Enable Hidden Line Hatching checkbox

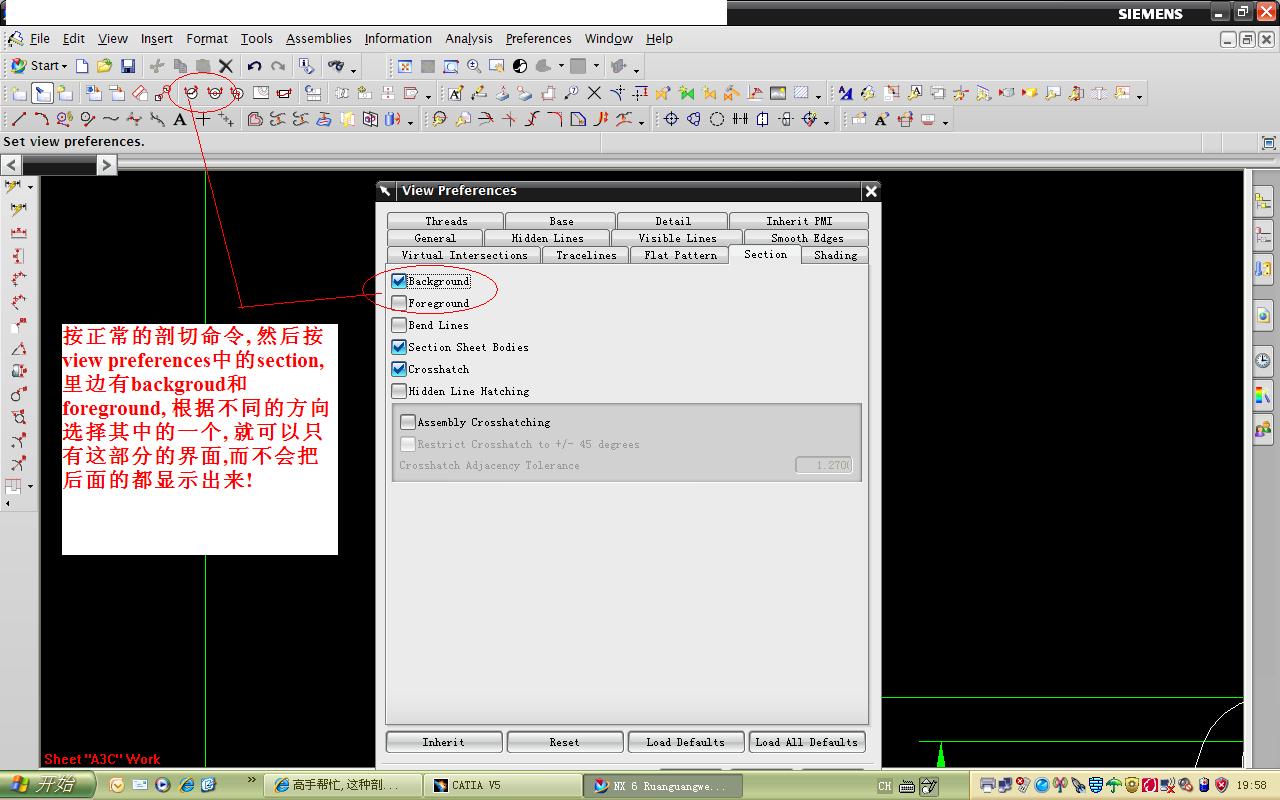399,391
